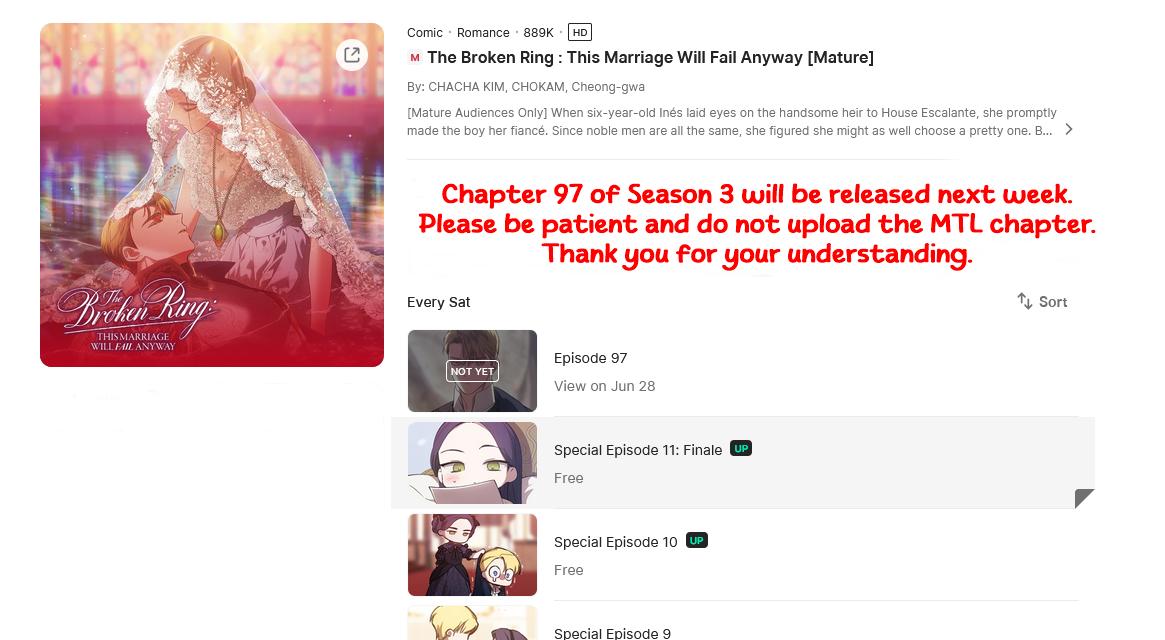Click the UP badge on Special Episode 11
1165x640 pixels.
click(741, 448)
